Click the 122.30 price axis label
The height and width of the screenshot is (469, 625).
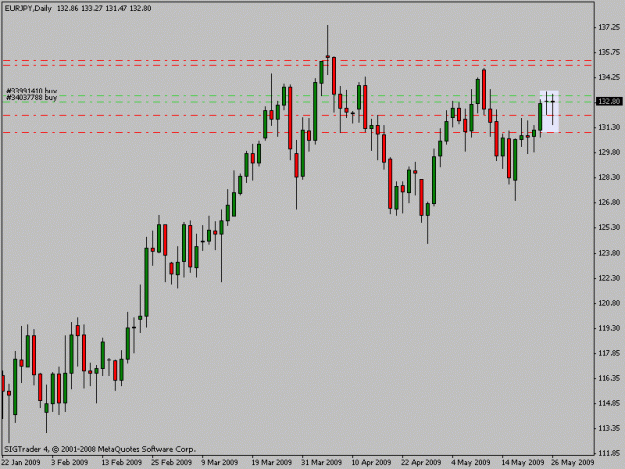tap(609, 278)
